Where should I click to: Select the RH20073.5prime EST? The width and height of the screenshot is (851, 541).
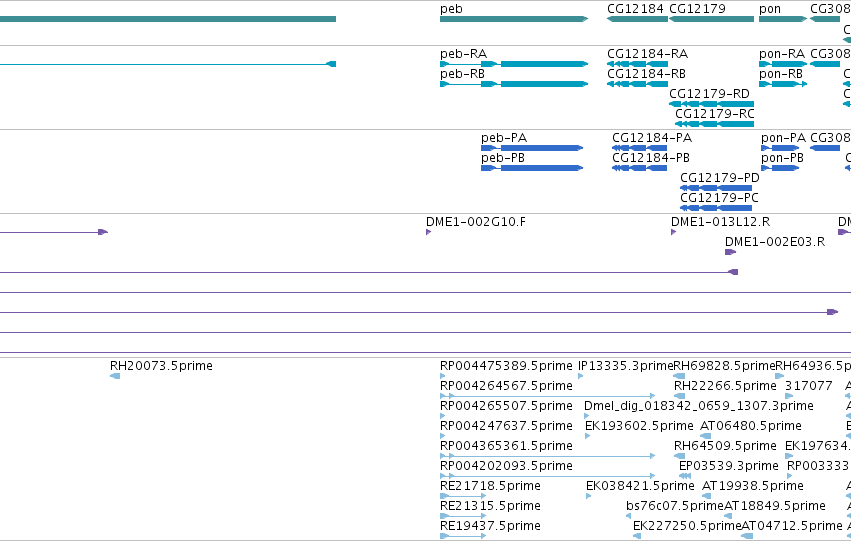point(115,376)
